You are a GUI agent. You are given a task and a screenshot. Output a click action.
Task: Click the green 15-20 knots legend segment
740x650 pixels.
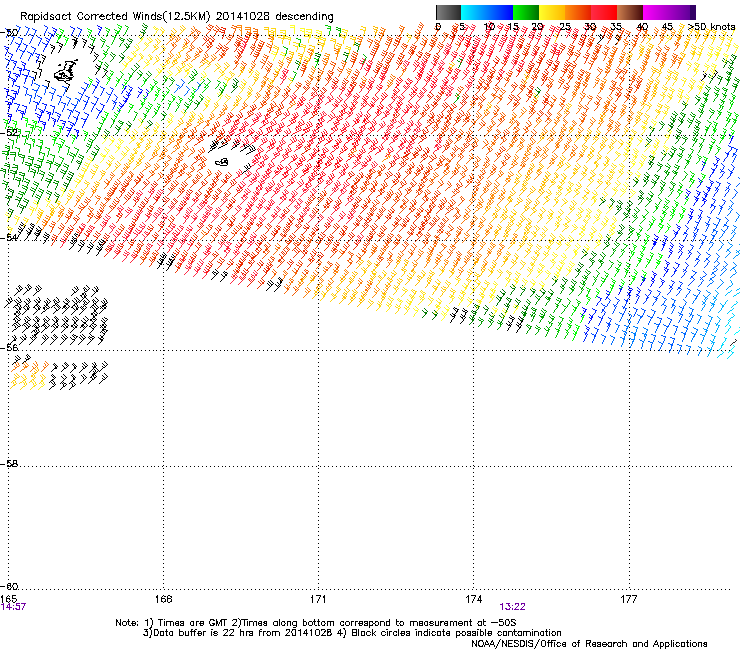click(526, 12)
